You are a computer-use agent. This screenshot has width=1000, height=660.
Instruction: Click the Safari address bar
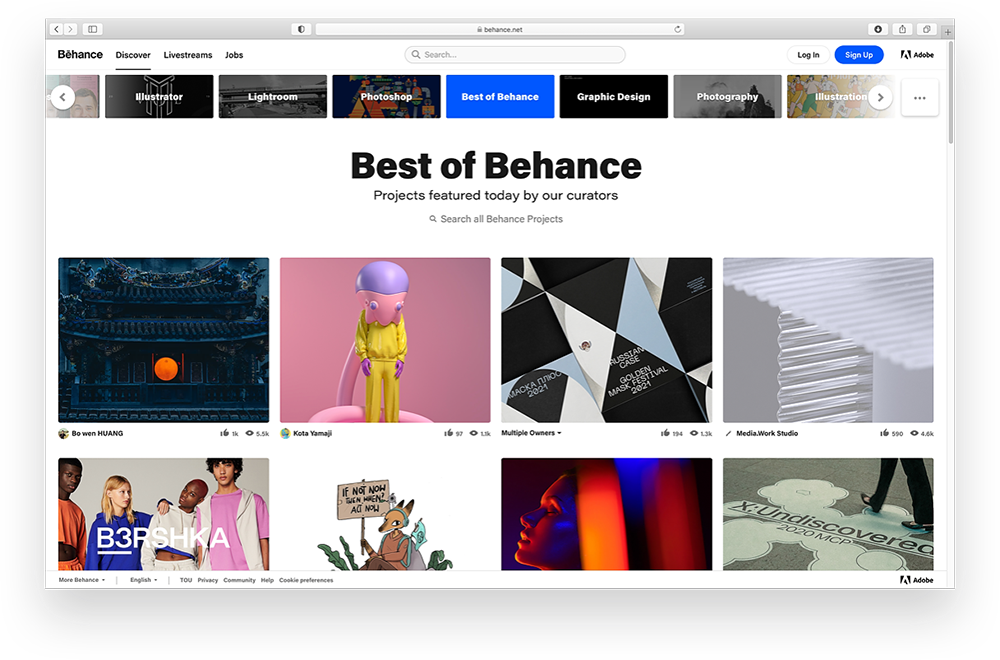pos(500,29)
